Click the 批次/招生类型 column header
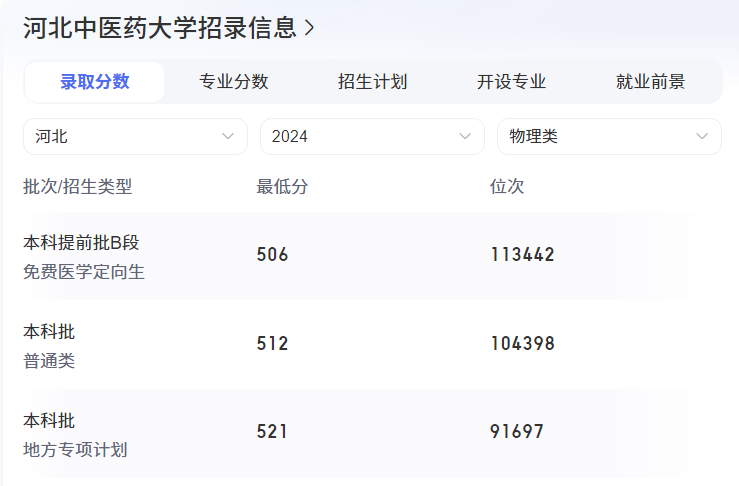The width and height of the screenshot is (739, 486). point(78,187)
